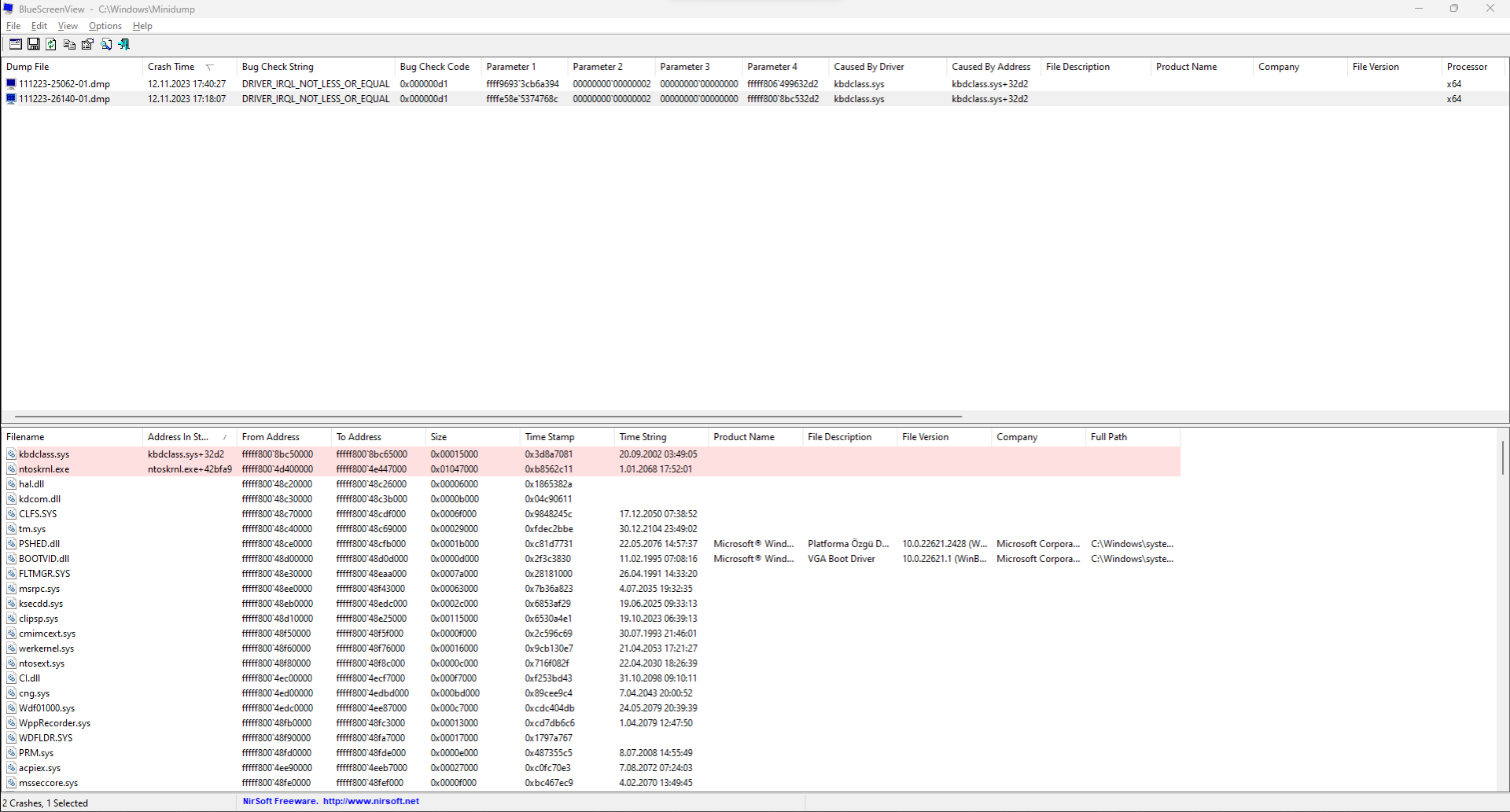Select the 111223-26140-01.dmp dump file name
Screen dimensions: 1510x812
64,99
